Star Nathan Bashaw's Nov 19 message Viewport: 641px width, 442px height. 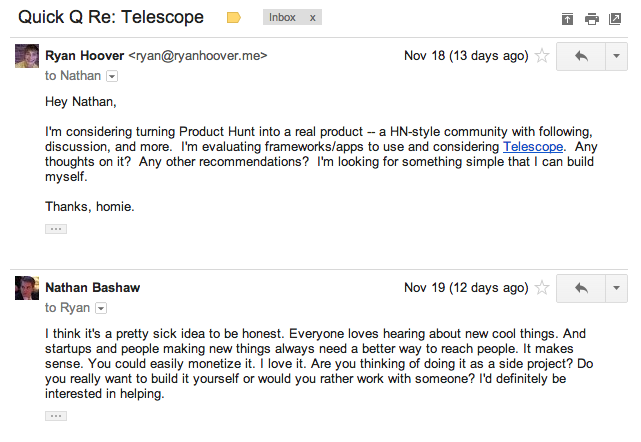tap(542, 288)
